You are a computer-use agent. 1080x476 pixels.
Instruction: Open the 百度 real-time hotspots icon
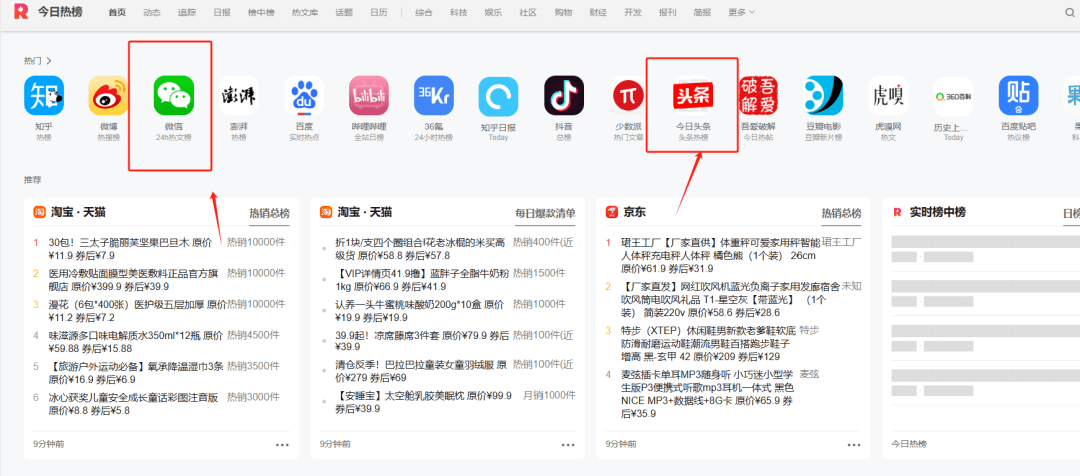tap(304, 95)
